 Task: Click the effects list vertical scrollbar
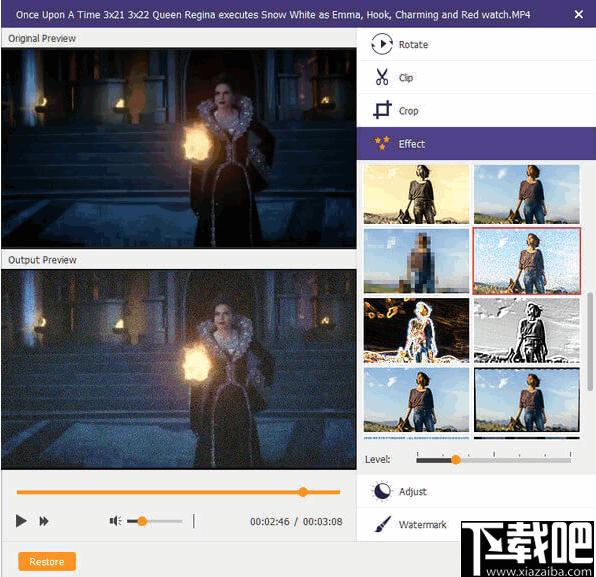(x=590, y=341)
